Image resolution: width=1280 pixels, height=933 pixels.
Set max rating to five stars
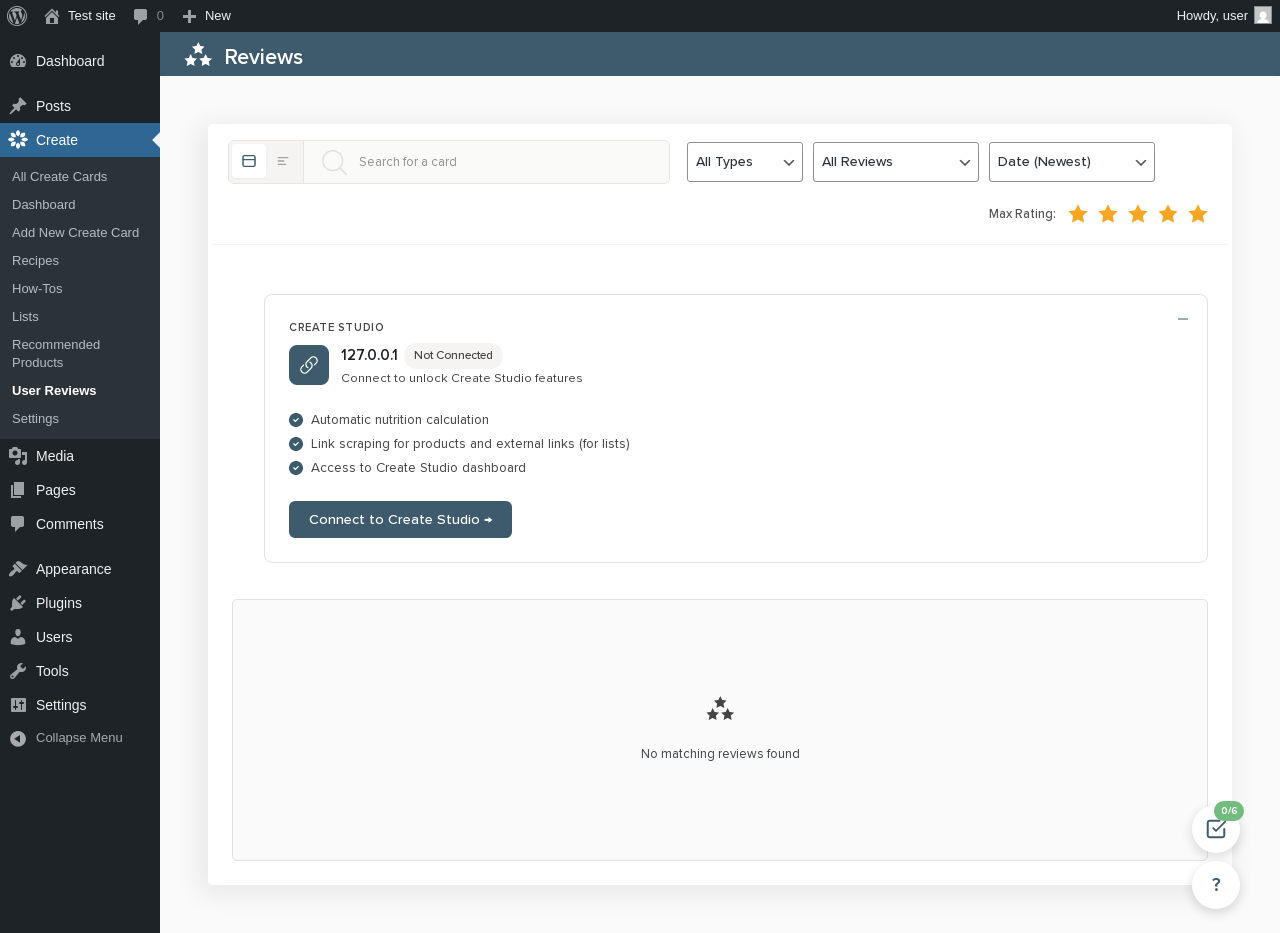point(1198,214)
